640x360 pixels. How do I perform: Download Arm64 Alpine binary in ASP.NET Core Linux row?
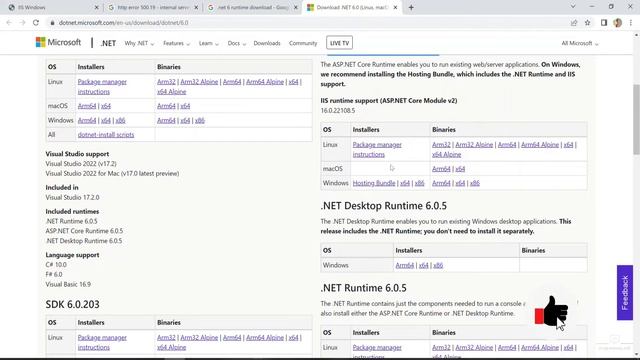[x=540, y=145]
